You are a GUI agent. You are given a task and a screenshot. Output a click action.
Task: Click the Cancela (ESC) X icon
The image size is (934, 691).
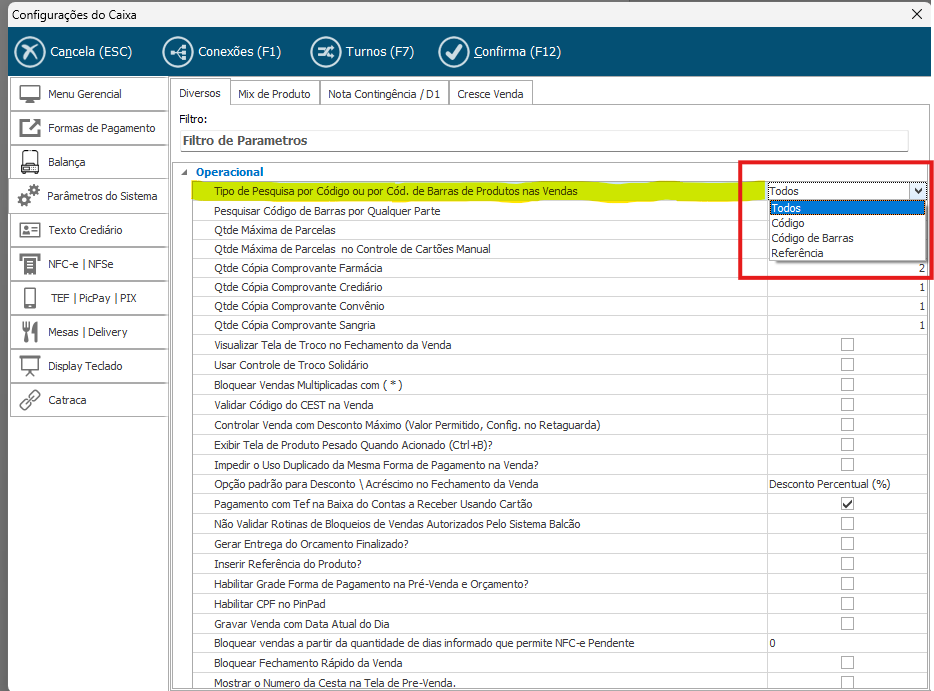[x=30, y=51]
